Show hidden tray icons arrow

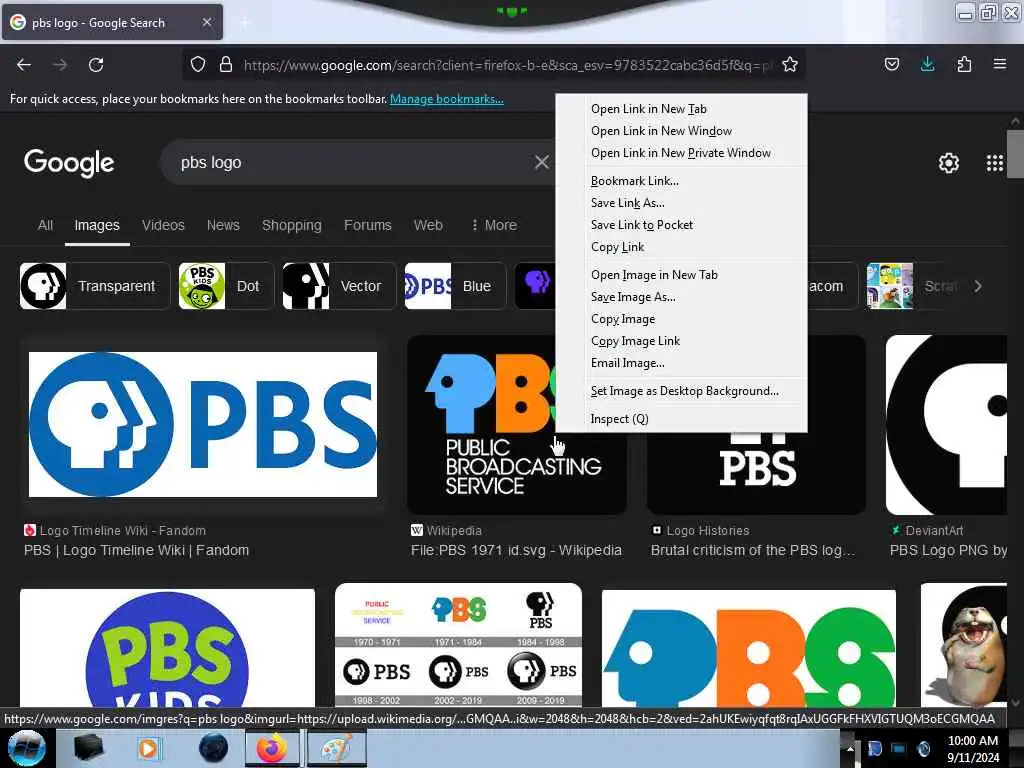(850, 748)
